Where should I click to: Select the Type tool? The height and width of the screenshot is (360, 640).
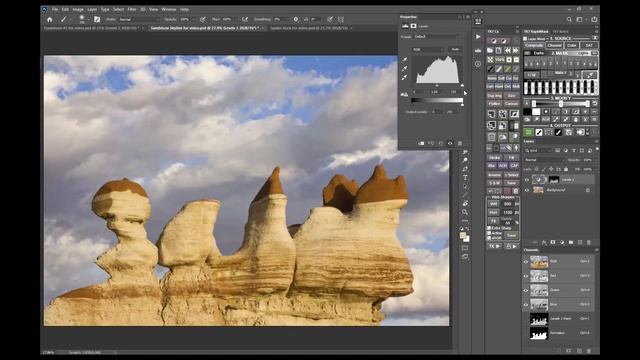click(x=465, y=178)
